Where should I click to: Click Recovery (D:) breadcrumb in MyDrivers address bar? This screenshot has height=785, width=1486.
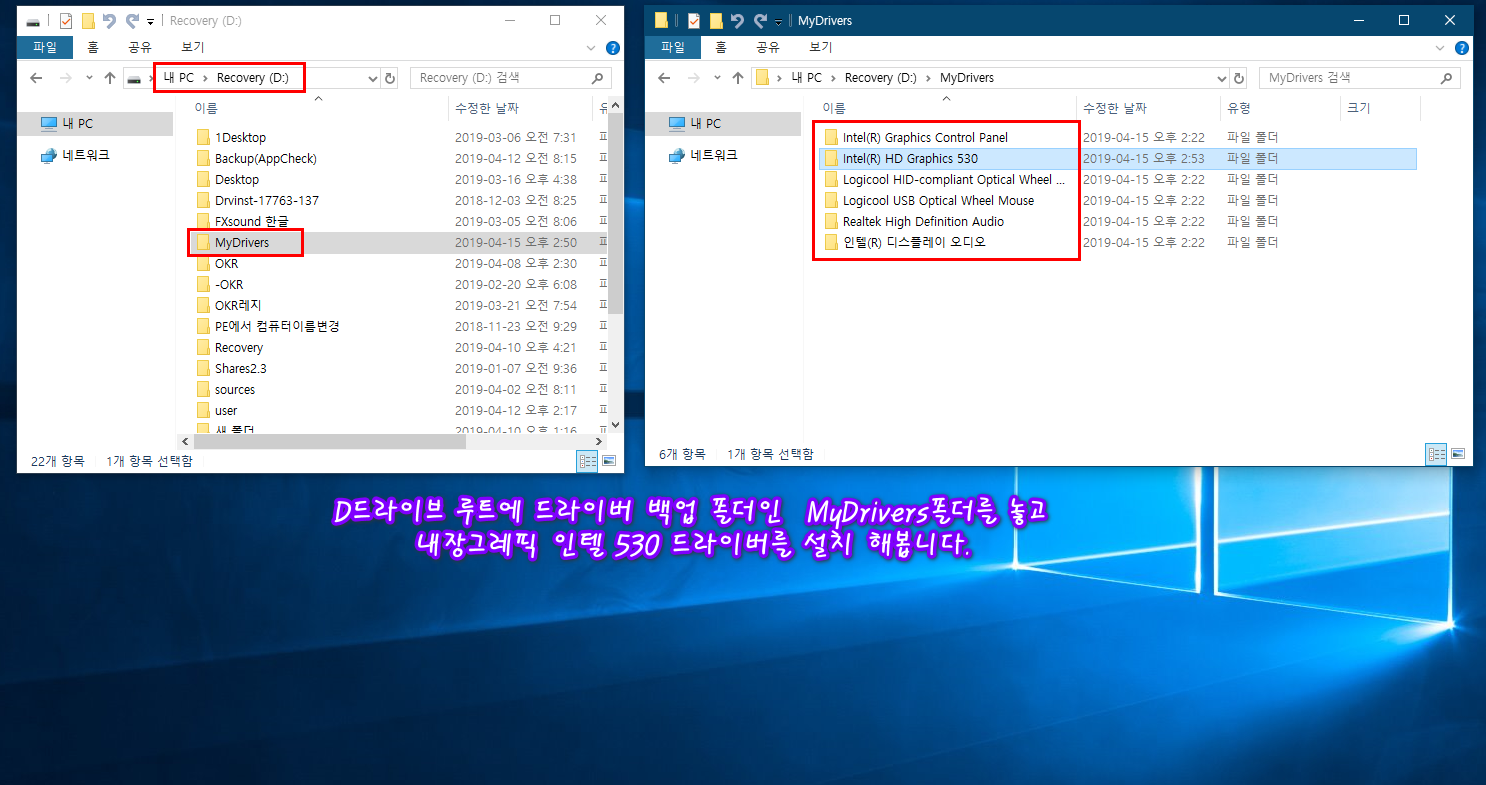tap(881, 78)
